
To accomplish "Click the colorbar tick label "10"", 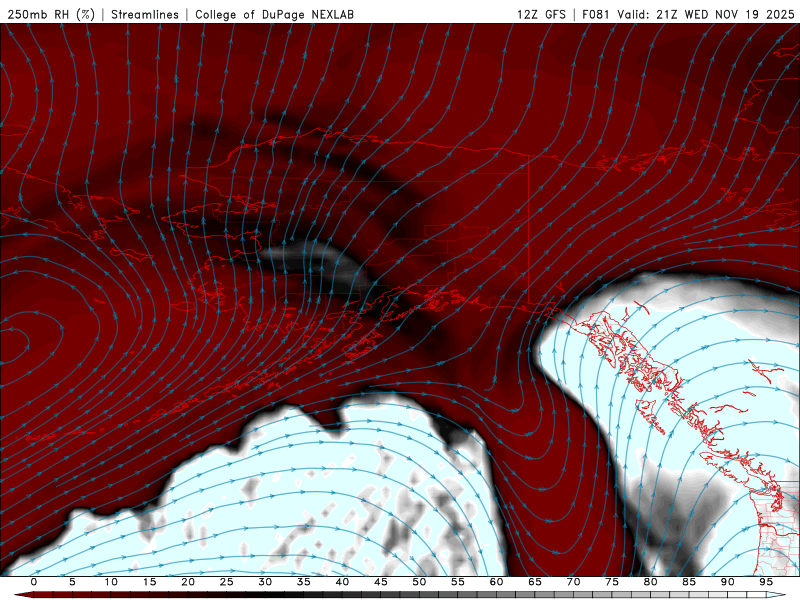I will pos(111,582).
